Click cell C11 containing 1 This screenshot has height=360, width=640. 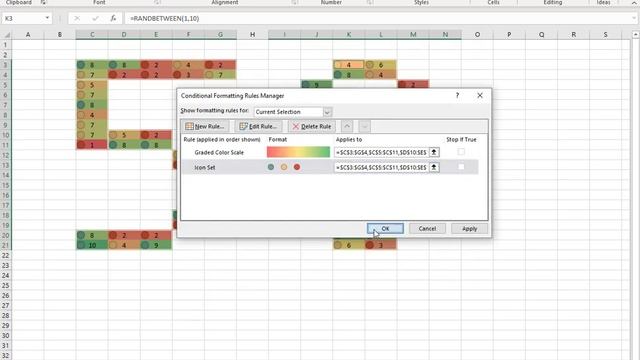[92, 145]
